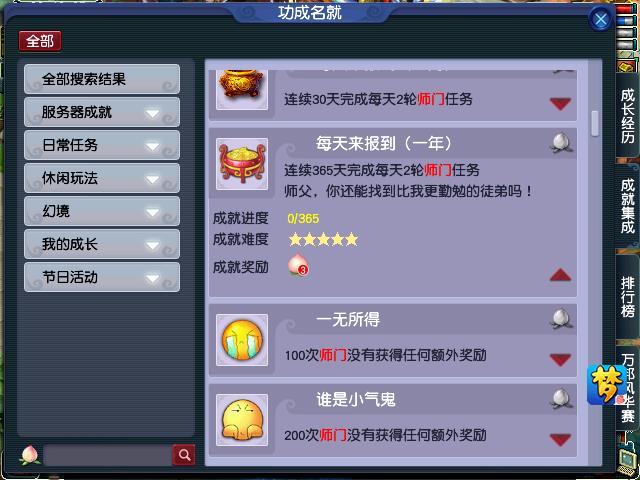Viewport: 640px width, 480px height.
Task: Click the 梦 game logo icon
Action: coord(607,385)
